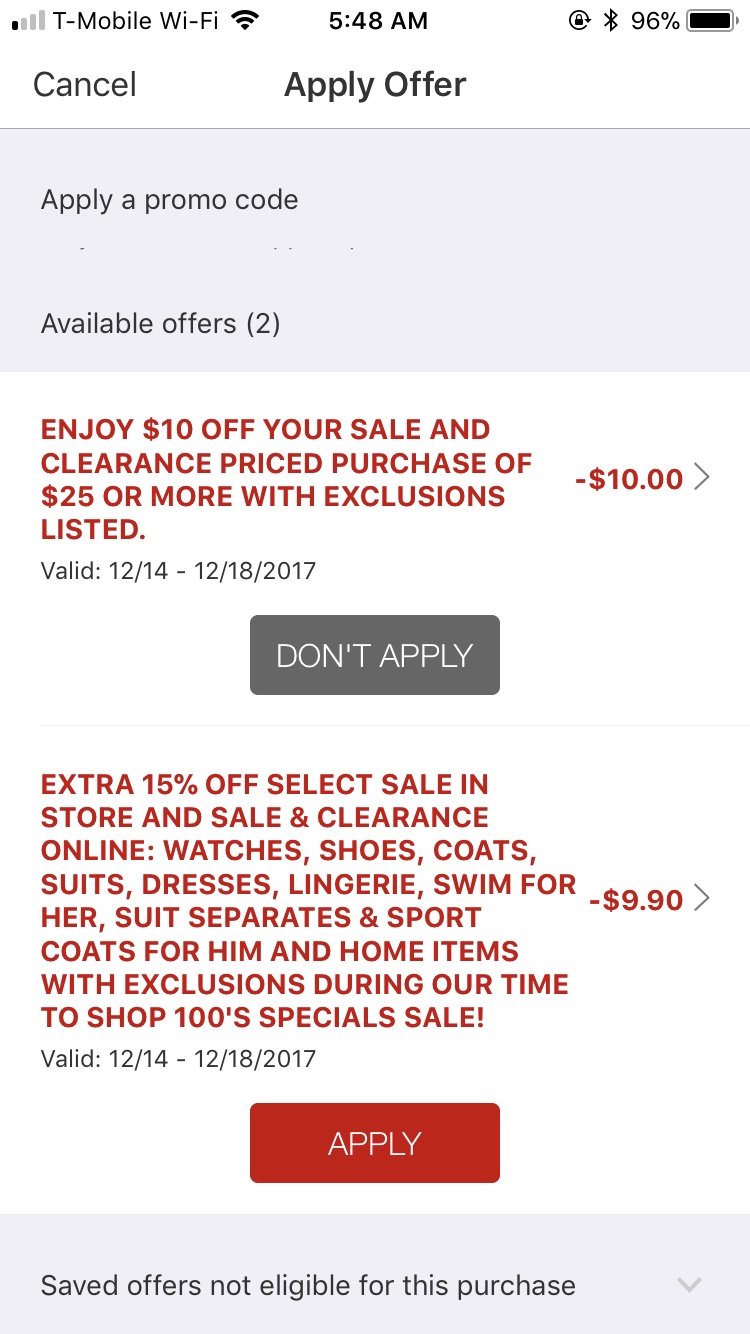Open the EXTRA 15% OFF offer text
This screenshot has height=1334, width=750.
(308, 899)
